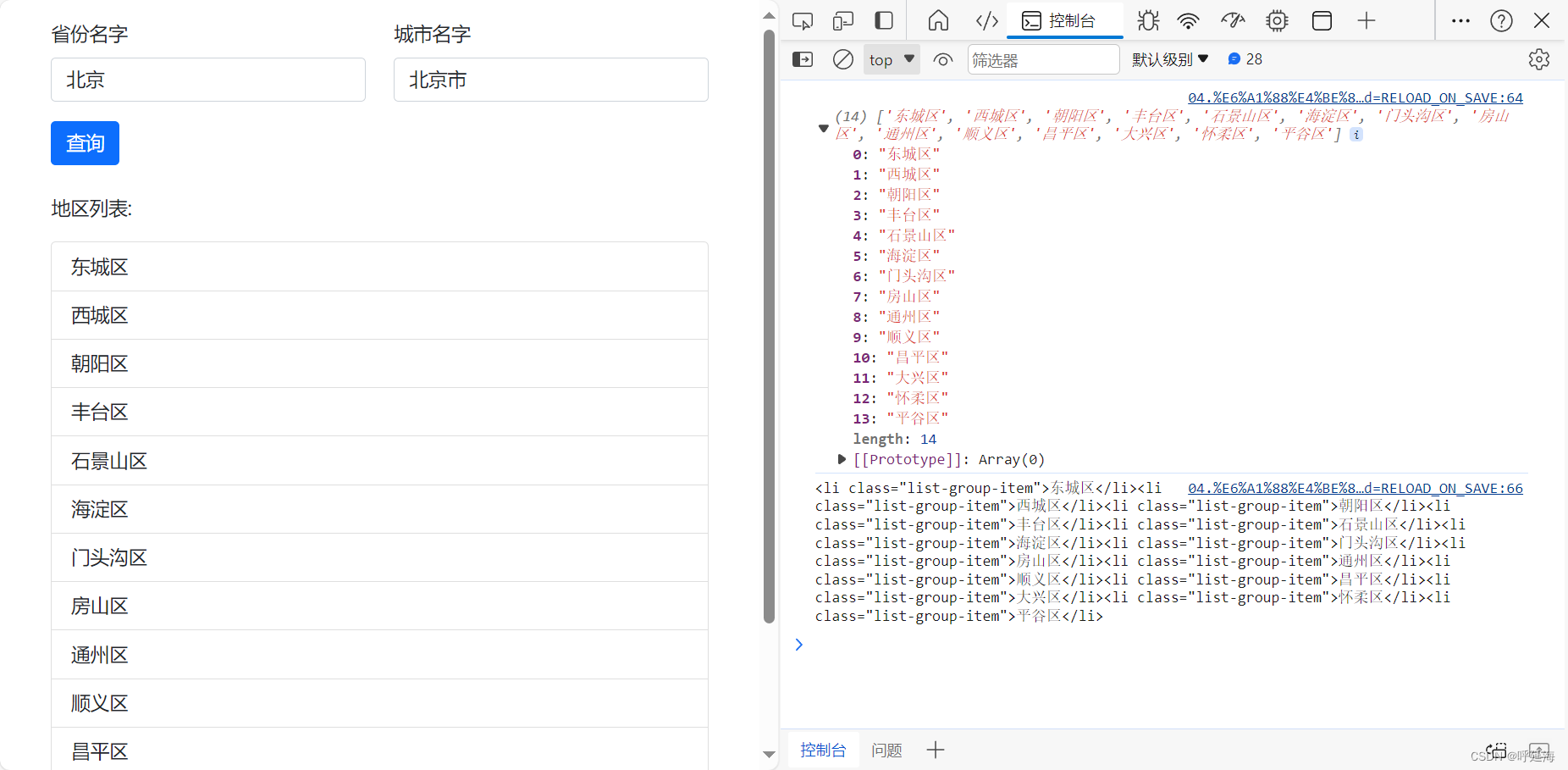
Task: Switch to the 控制台 tab in top toolbar
Action: pos(1064,20)
